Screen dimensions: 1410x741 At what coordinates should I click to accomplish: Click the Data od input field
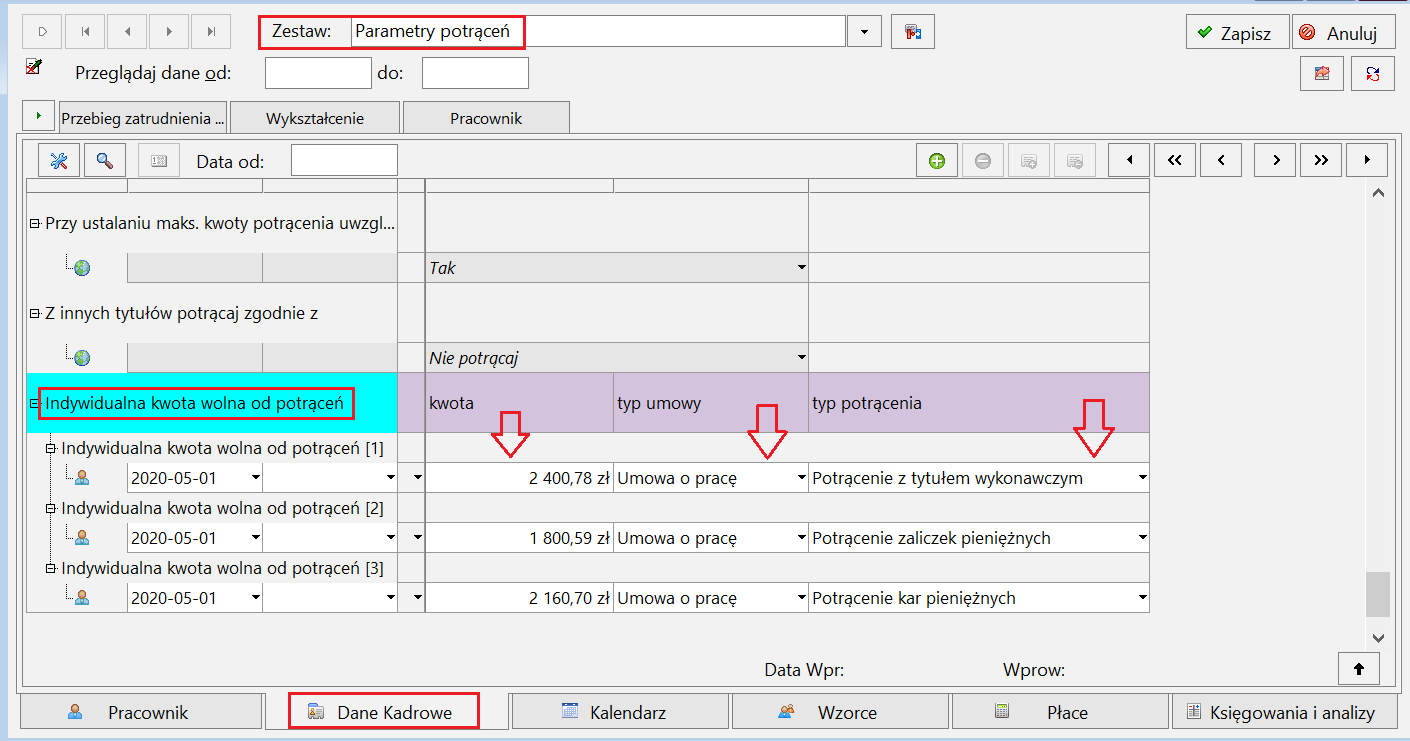[x=344, y=160]
